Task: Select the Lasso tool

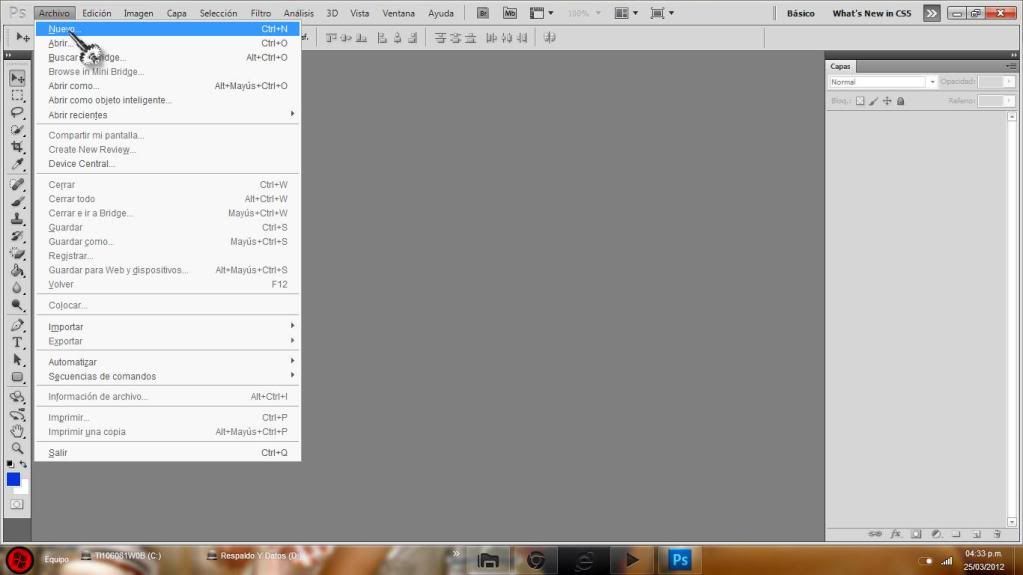Action: pyautogui.click(x=17, y=112)
